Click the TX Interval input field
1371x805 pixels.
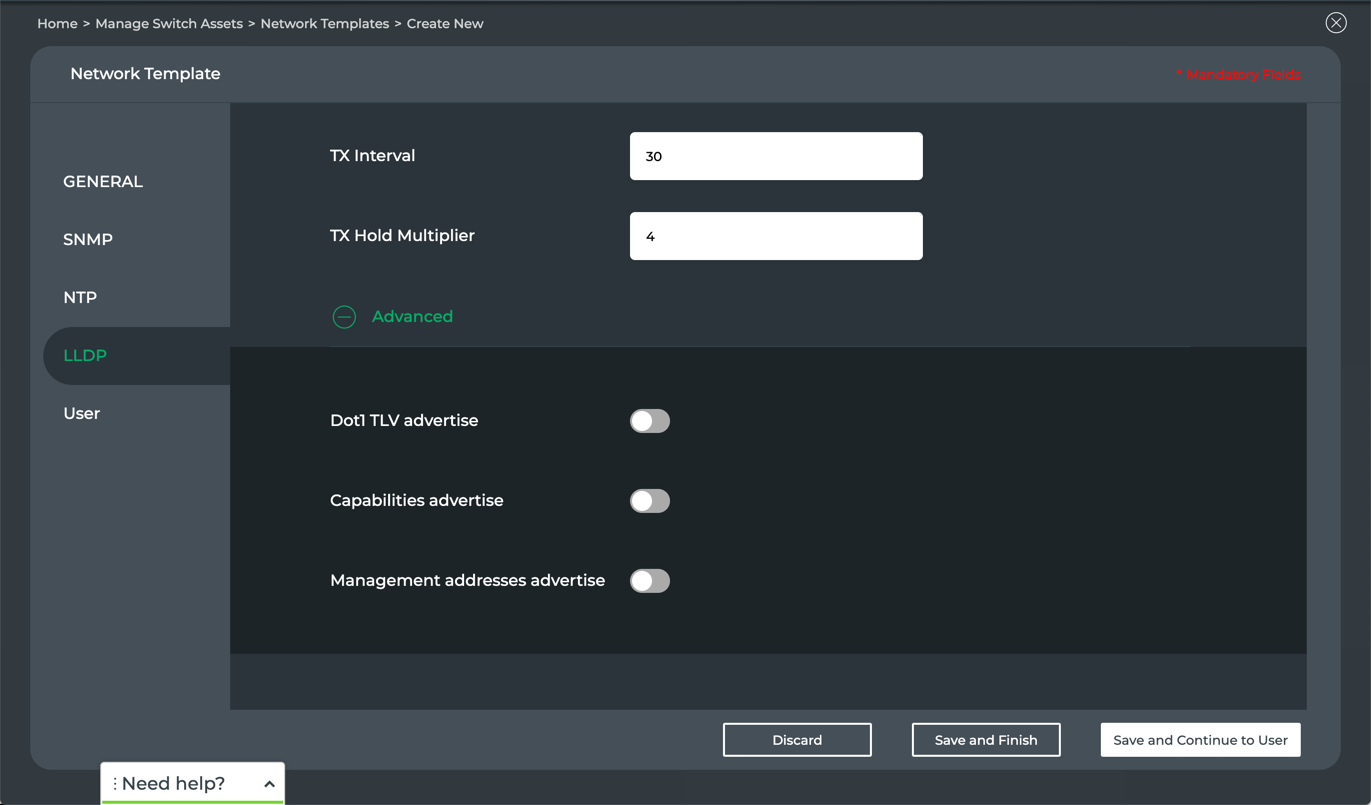[776, 157]
